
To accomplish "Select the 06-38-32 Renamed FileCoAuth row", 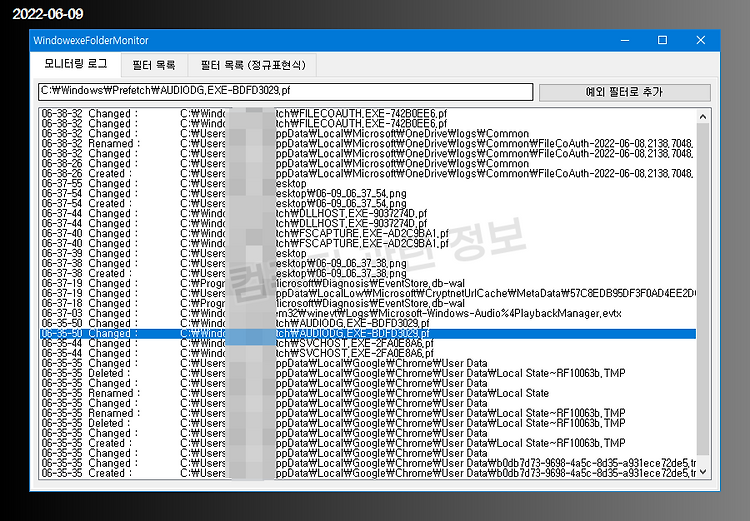I will (x=367, y=144).
